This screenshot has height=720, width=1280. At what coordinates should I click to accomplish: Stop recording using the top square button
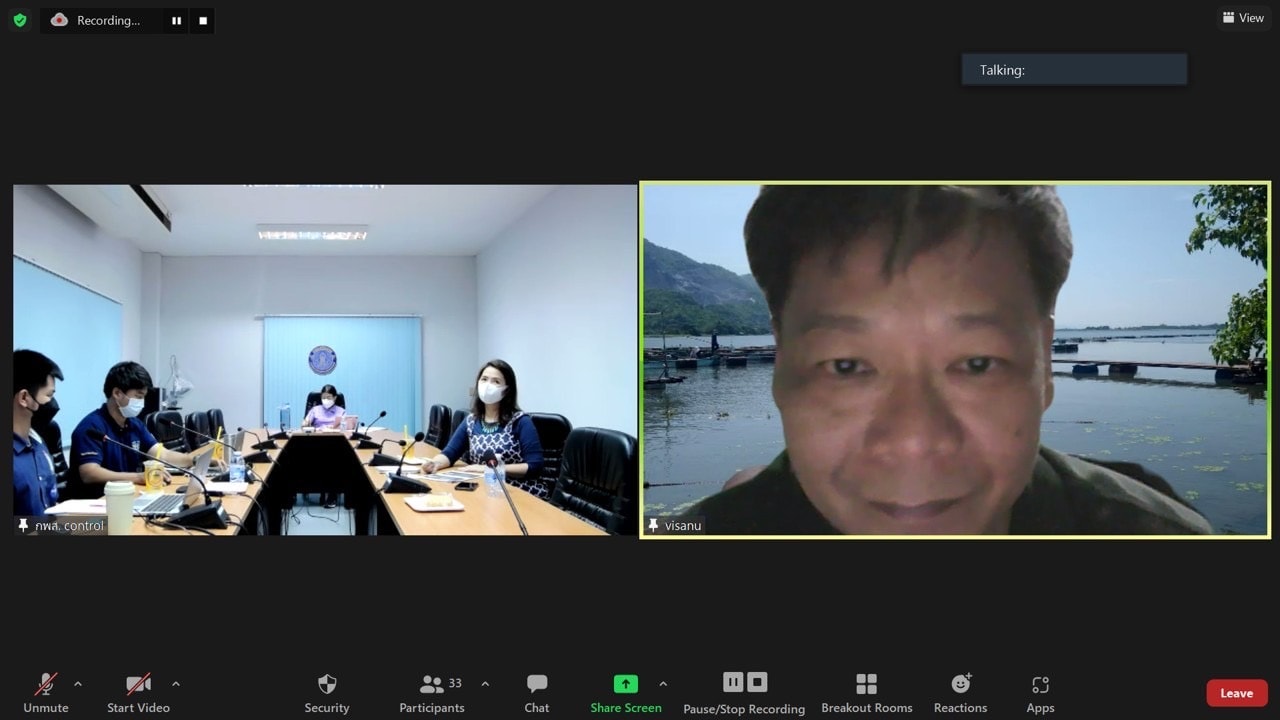pos(203,20)
